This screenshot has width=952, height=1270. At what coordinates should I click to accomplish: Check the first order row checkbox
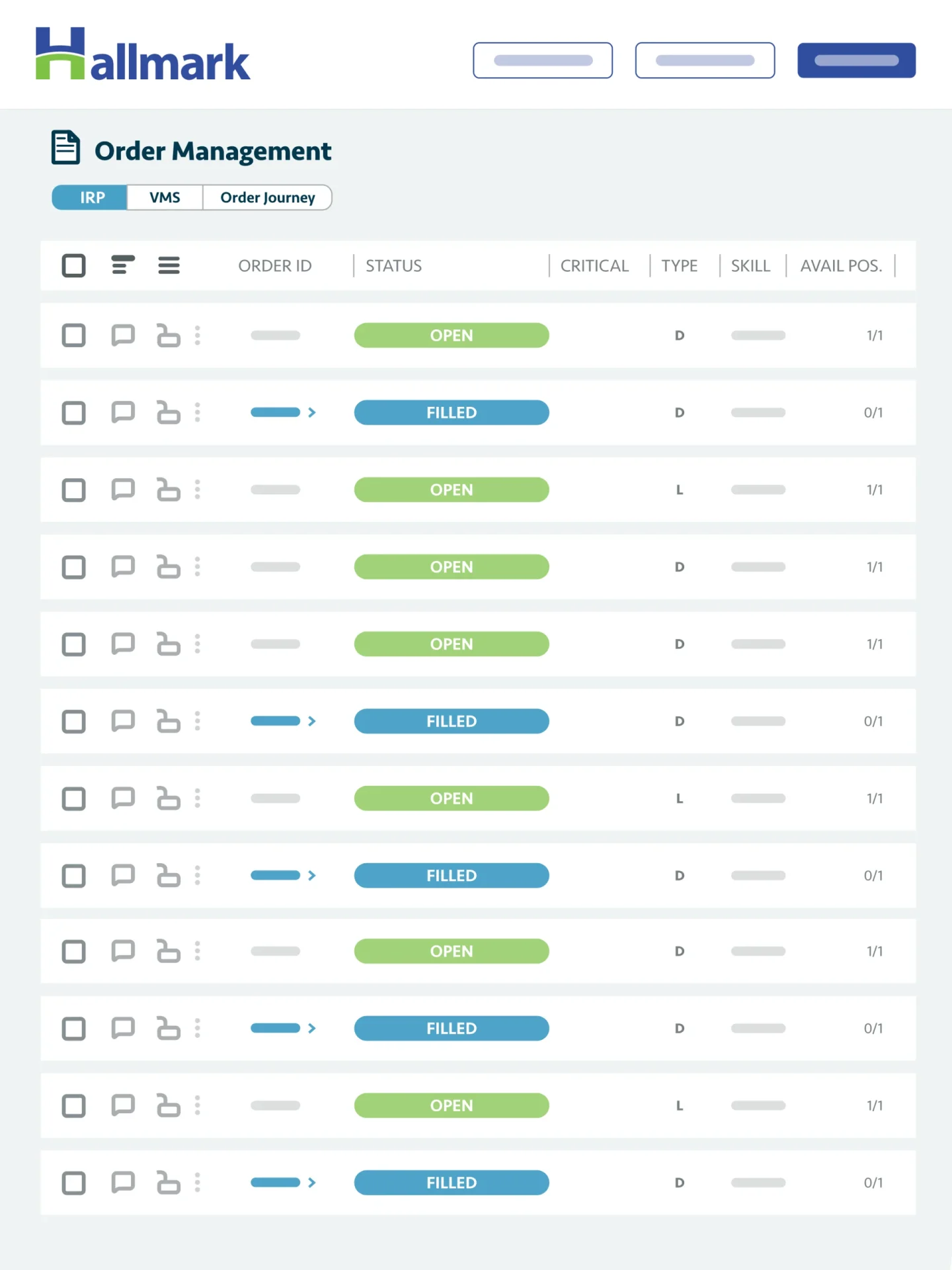(x=73, y=335)
